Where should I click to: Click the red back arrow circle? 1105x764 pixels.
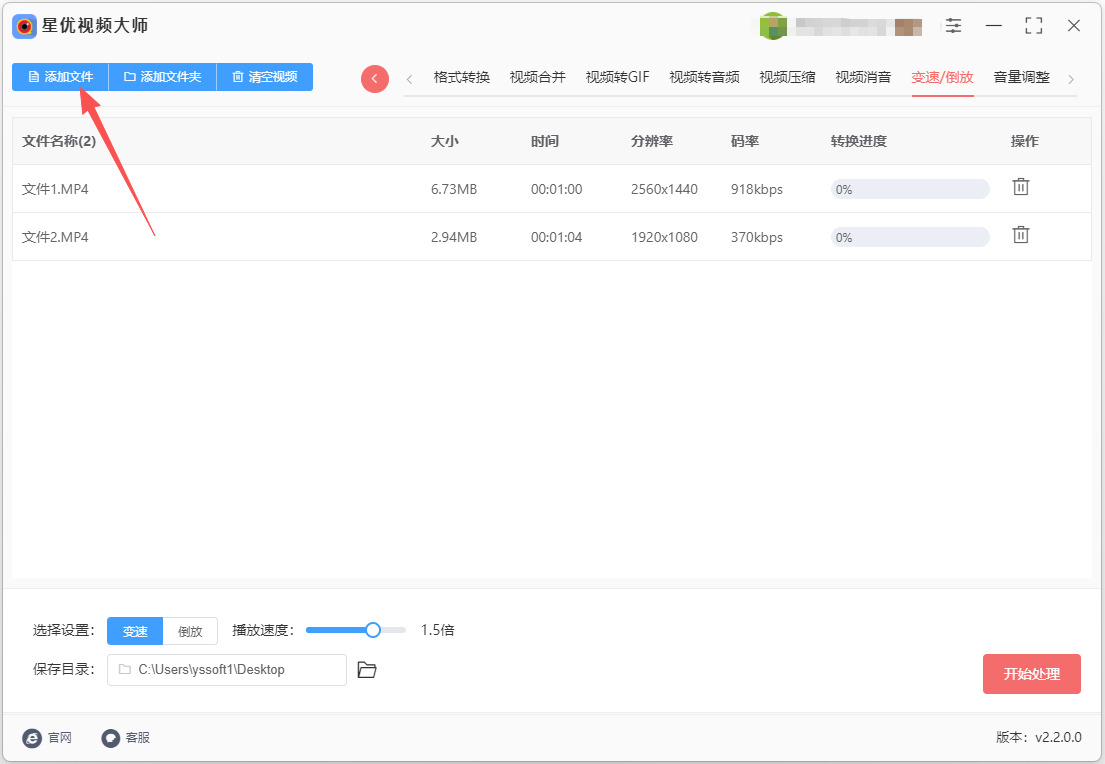(x=375, y=79)
